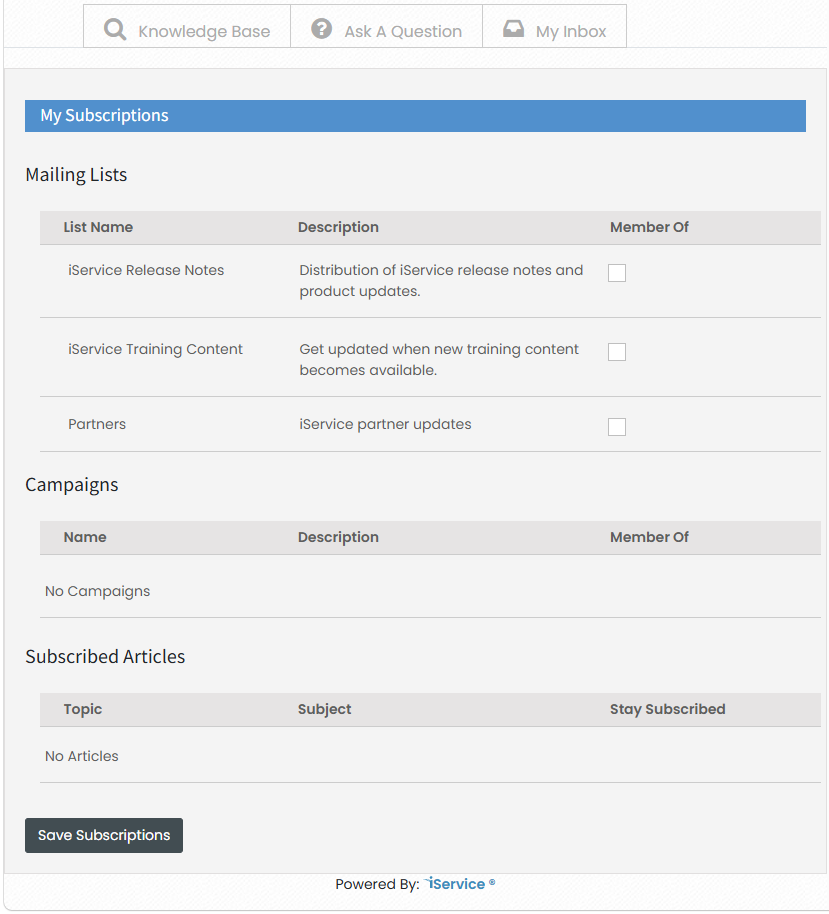Click the 'No Articles' row
Image resolution: width=829 pixels, height=914 pixels.
click(x=430, y=756)
